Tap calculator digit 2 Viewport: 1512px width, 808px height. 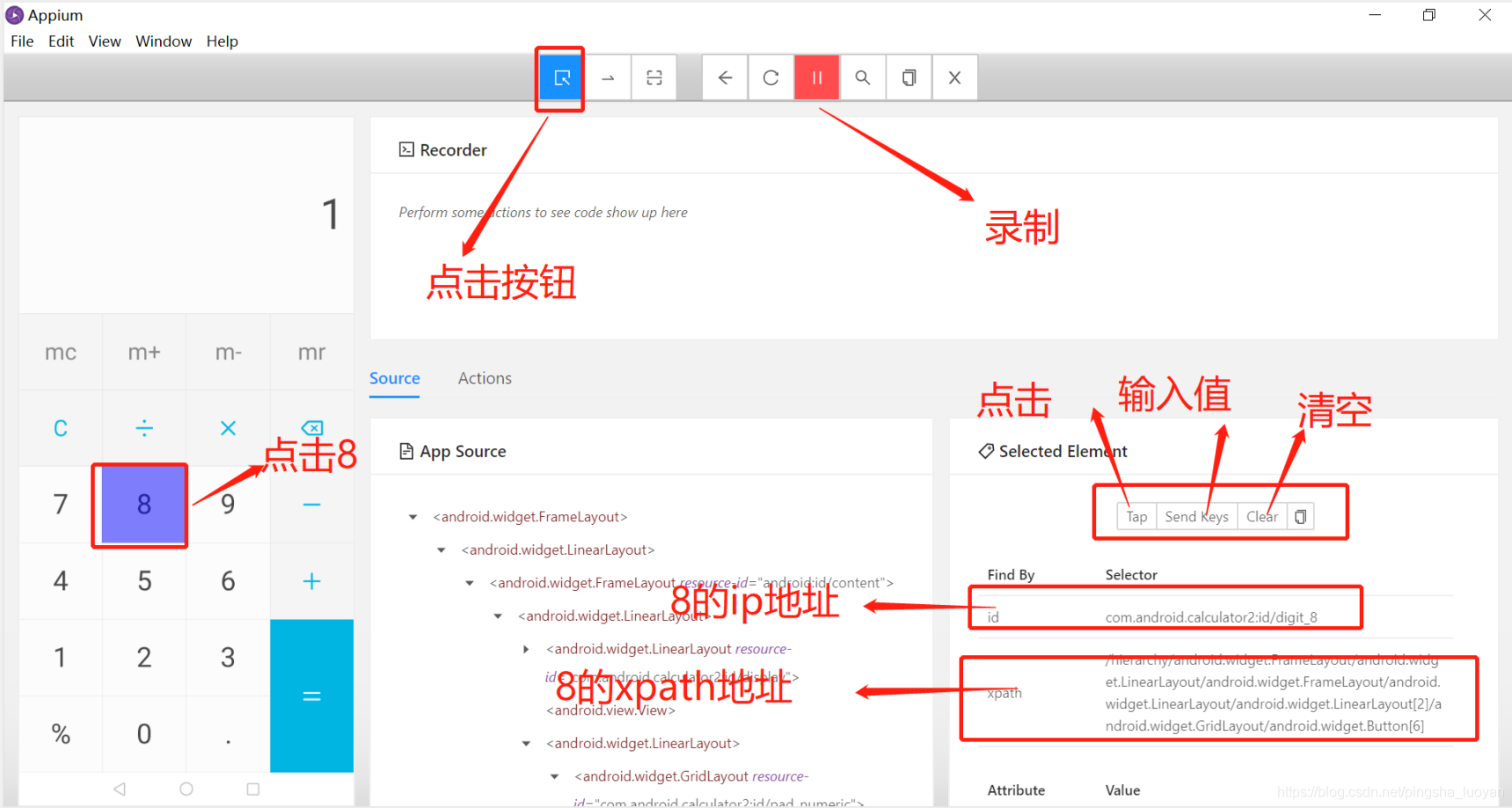[x=144, y=658]
